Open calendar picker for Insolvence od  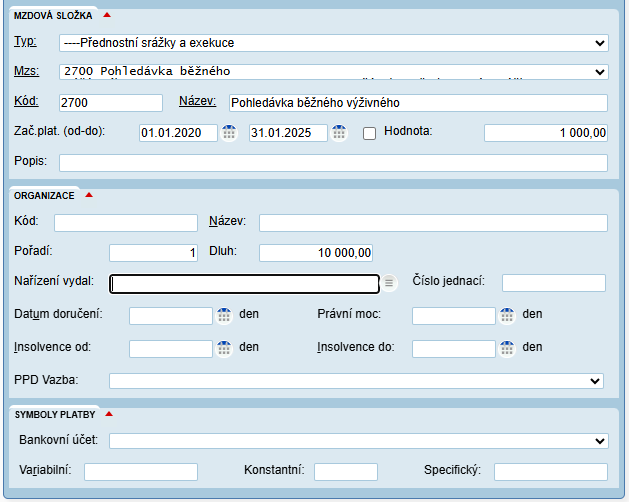[225, 348]
